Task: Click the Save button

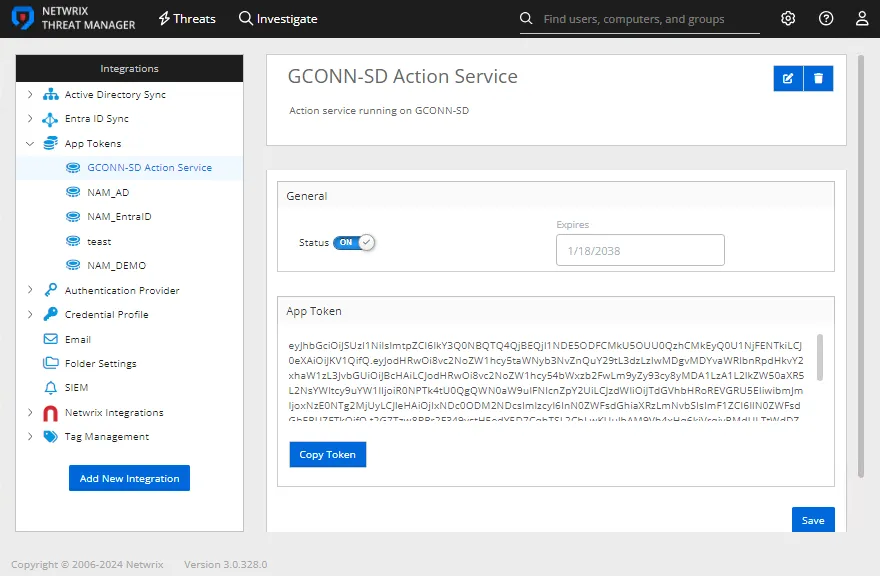Action: pos(813,520)
